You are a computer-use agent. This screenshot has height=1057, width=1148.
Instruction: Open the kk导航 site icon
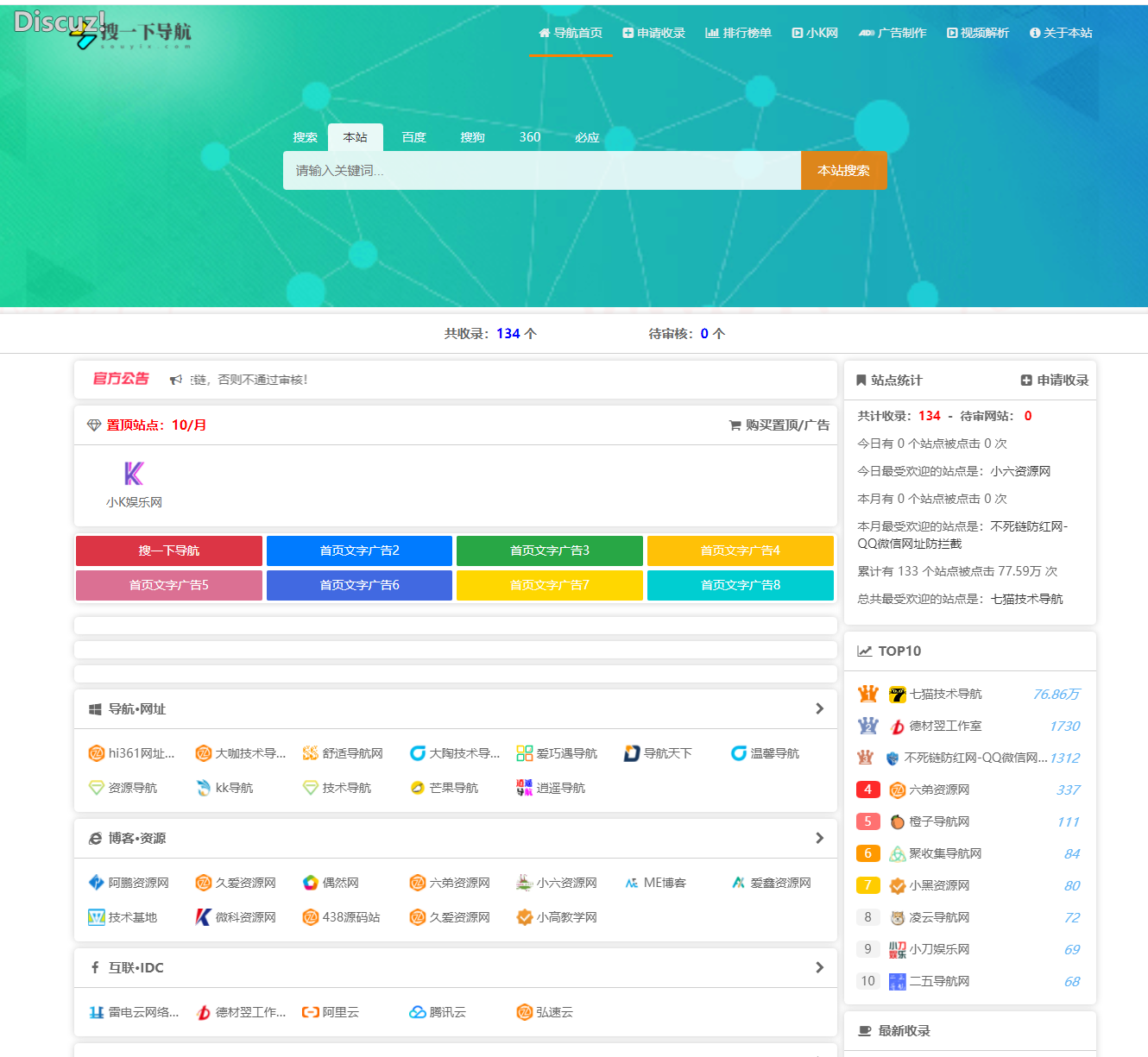pyautogui.click(x=204, y=788)
